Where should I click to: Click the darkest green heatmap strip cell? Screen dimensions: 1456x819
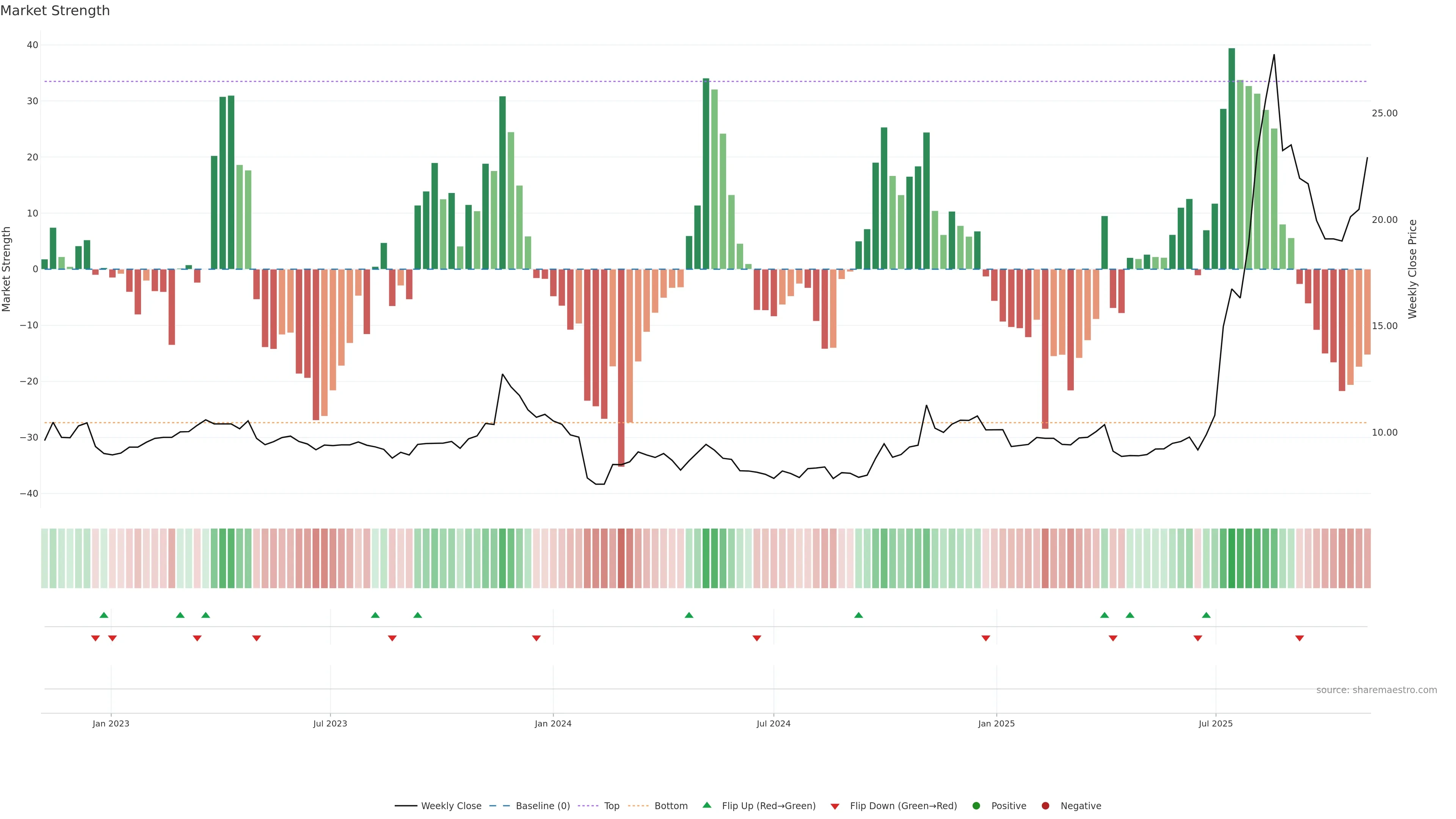[1232, 559]
